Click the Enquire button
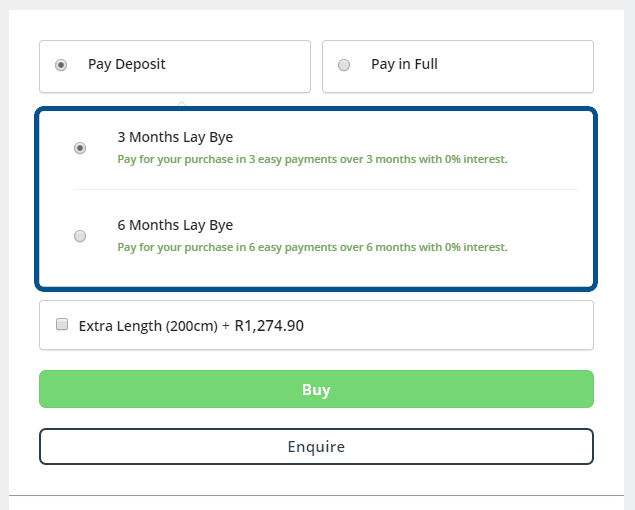This screenshot has height=510, width=635. [316, 446]
